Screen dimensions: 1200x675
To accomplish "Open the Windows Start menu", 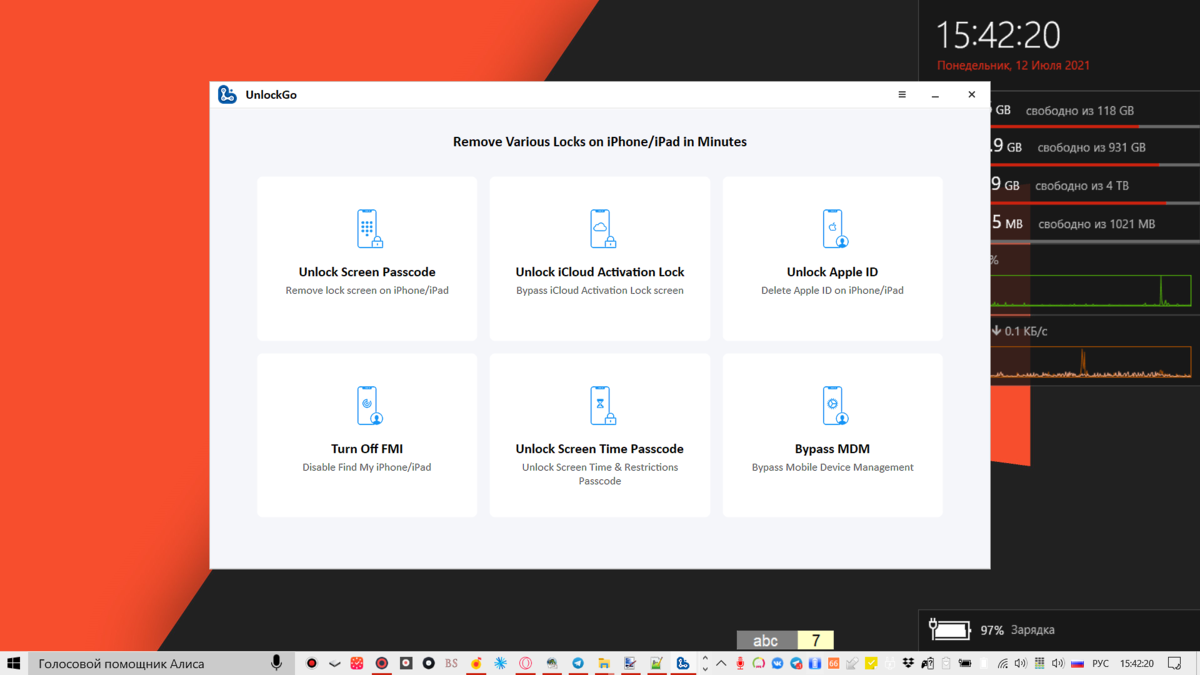I will (14, 663).
